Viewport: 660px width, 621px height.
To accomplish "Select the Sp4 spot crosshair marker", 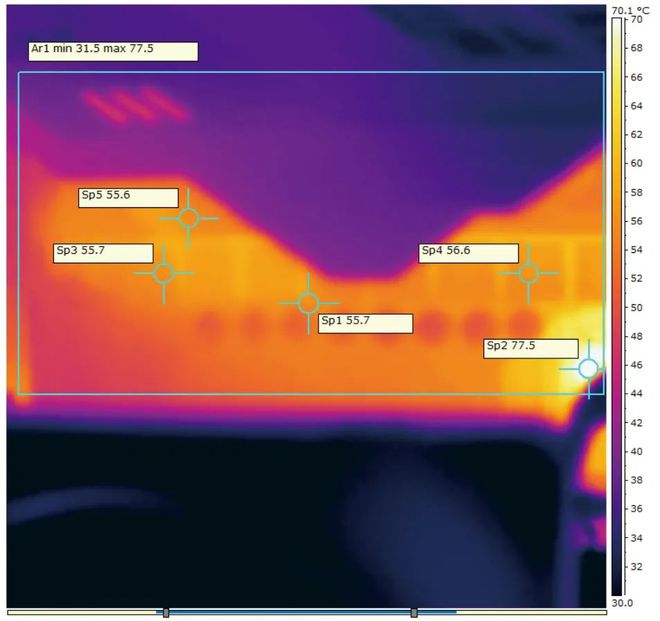I will pos(529,273).
